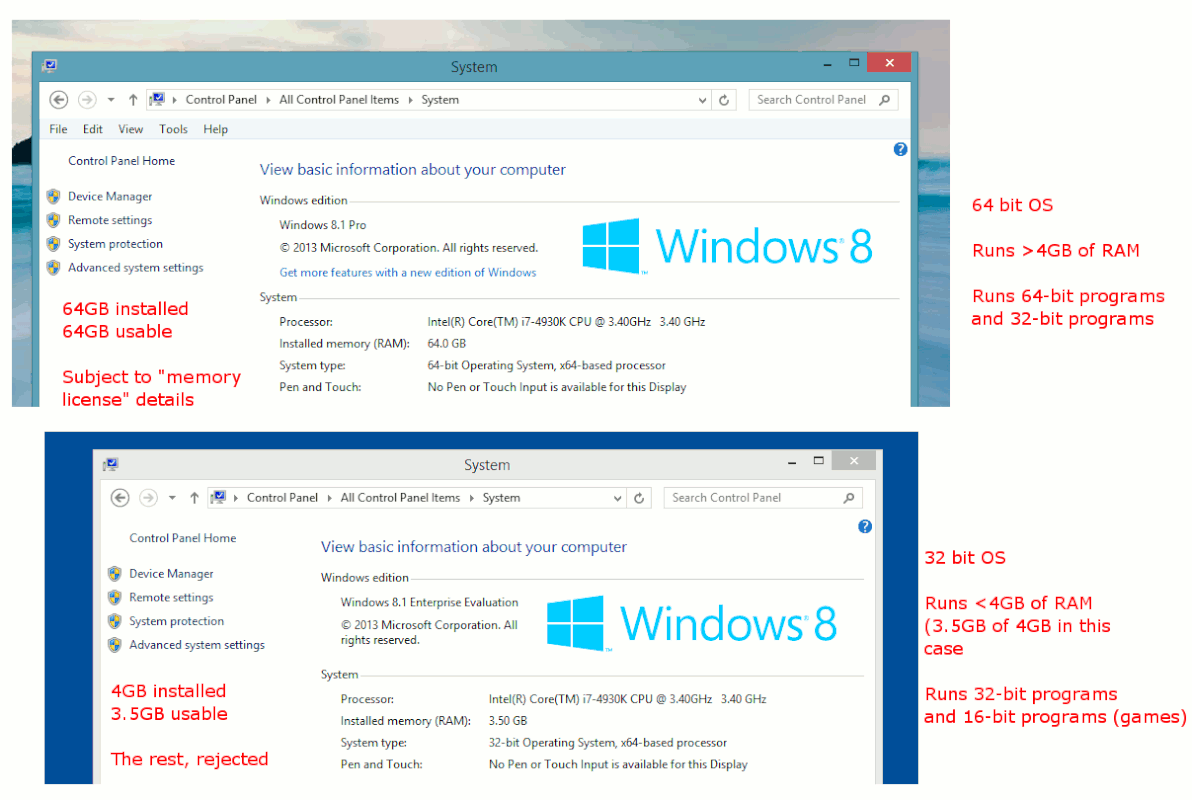Select Control Panel breadcrumb in top window
Screen dimensions: 1192x800
coord(221,100)
